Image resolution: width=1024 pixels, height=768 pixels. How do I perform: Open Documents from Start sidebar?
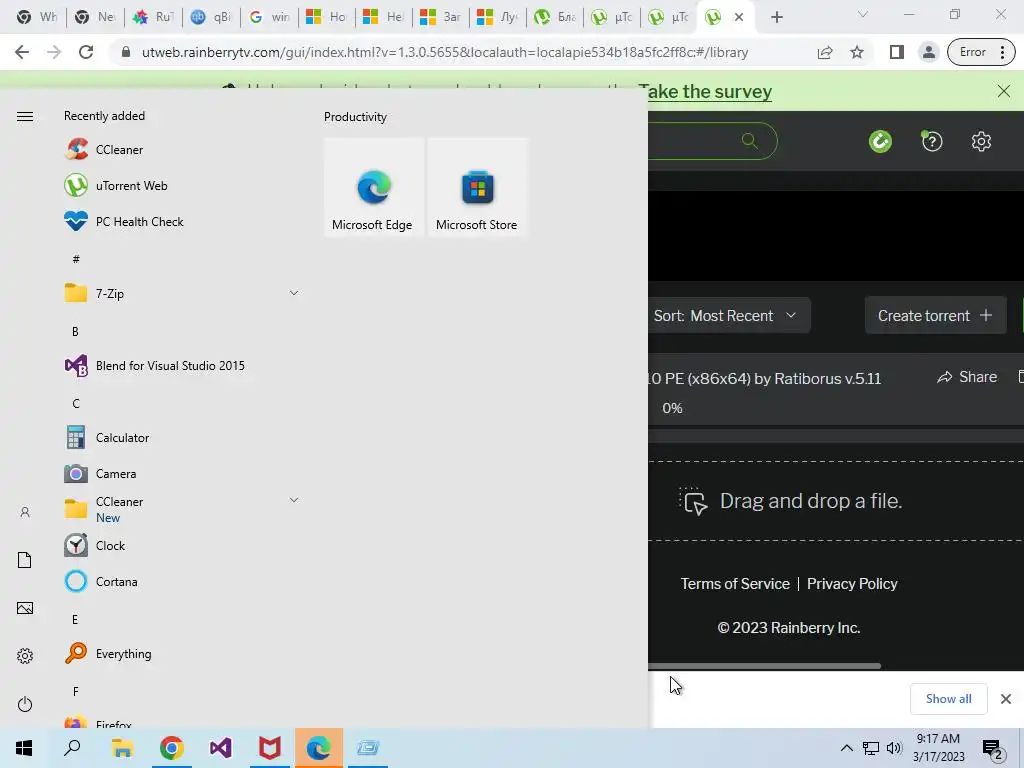(x=25, y=560)
